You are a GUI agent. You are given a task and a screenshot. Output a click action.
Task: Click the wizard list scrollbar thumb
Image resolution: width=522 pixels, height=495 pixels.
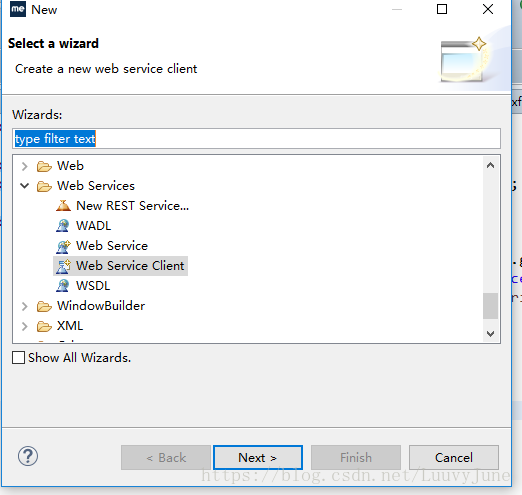(490, 306)
